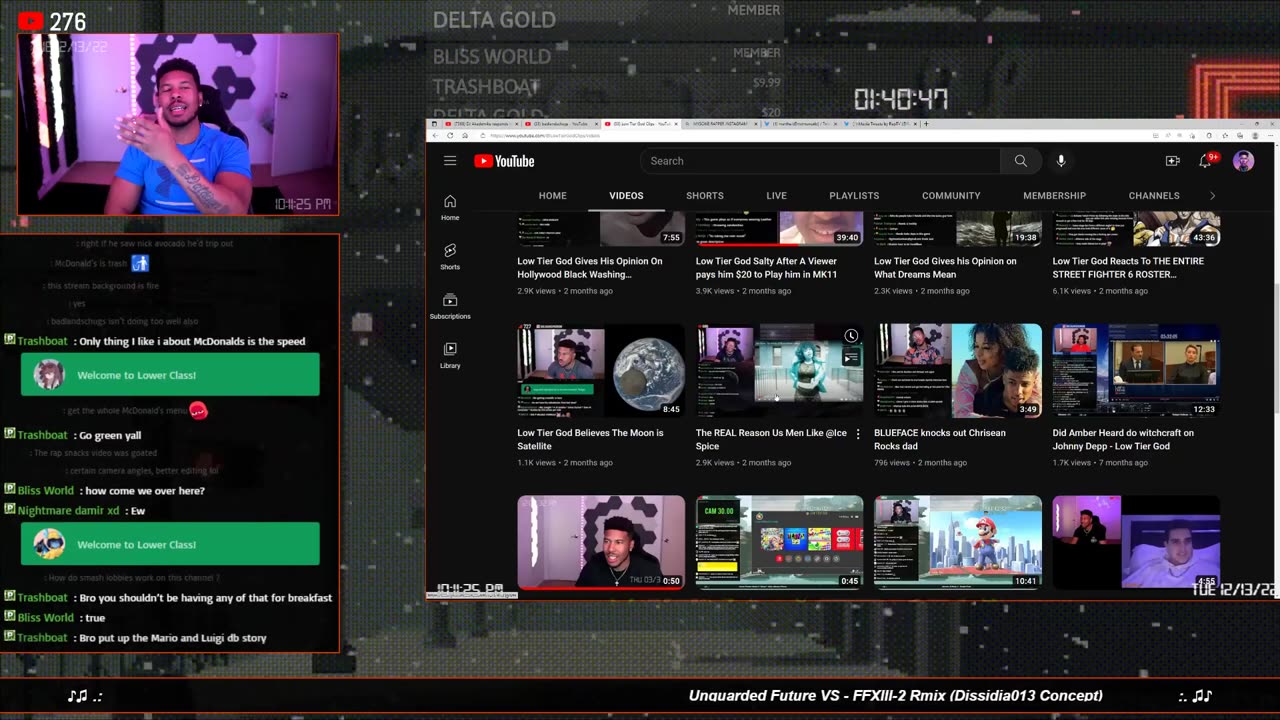The image size is (1280, 720).
Task: Click the search magnifier button
Action: pyautogui.click(x=1020, y=161)
